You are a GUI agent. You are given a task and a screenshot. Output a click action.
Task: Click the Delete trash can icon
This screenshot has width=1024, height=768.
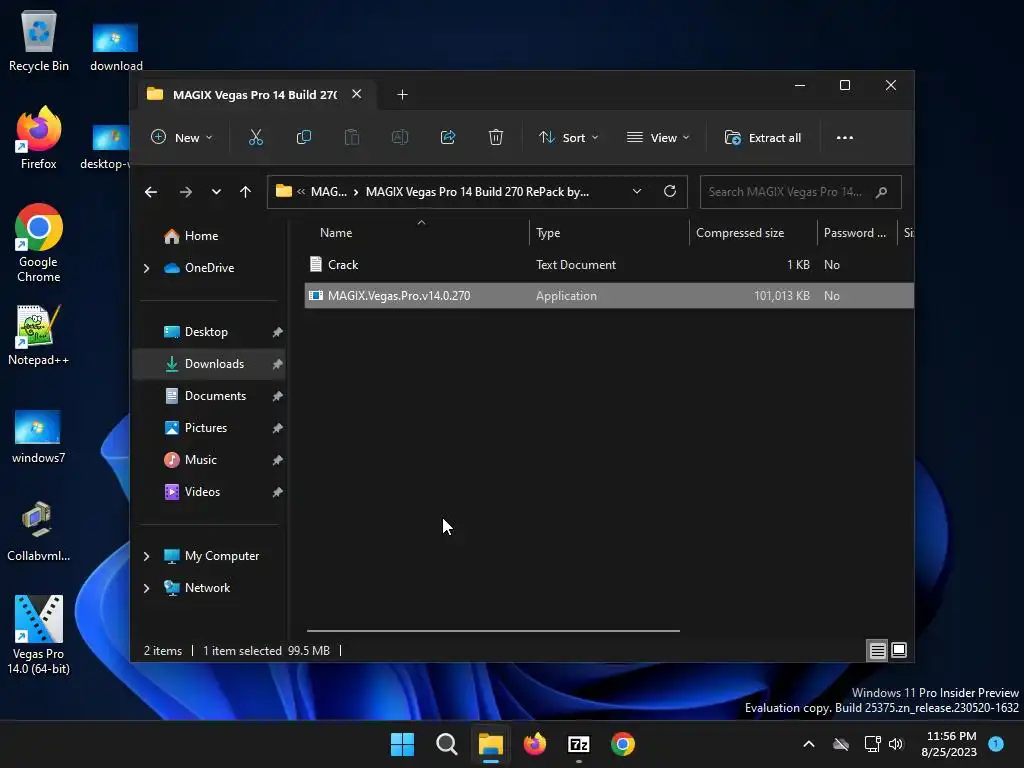[496, 138]
